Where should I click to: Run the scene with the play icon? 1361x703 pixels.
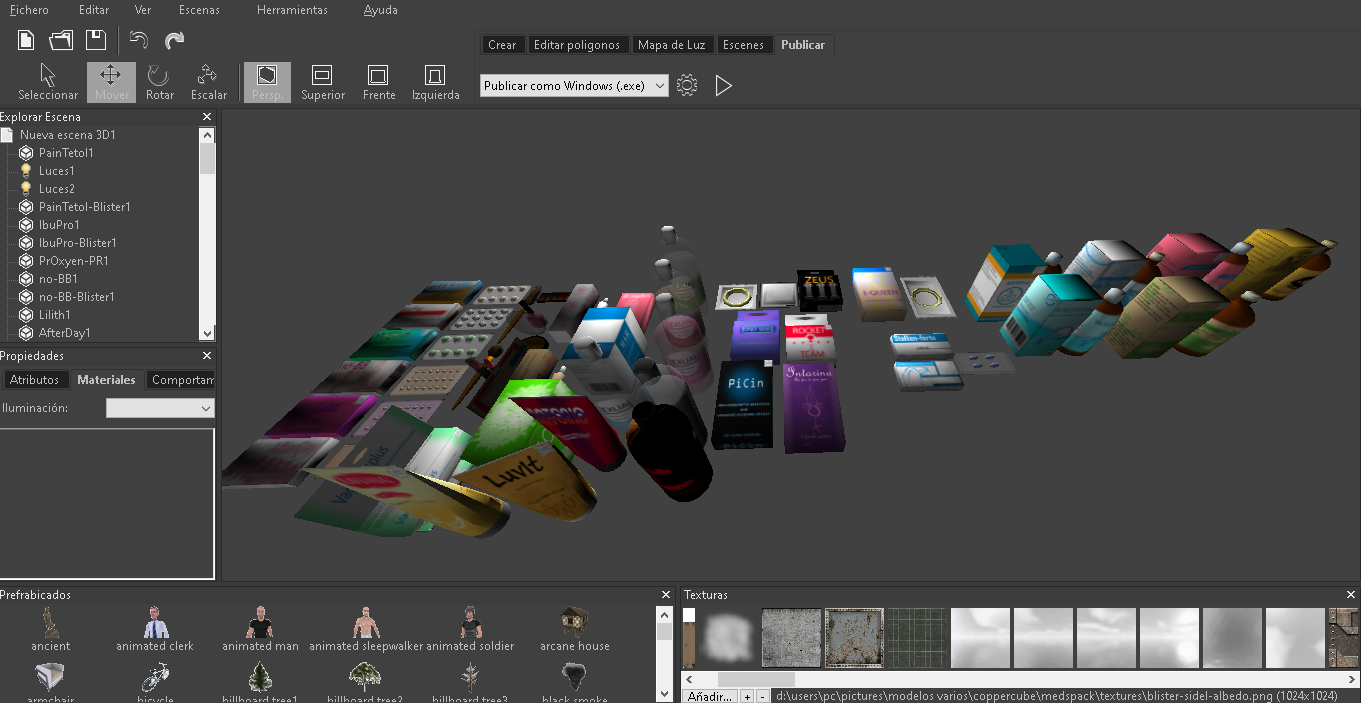pyautogui.click(x=724, y=86)
